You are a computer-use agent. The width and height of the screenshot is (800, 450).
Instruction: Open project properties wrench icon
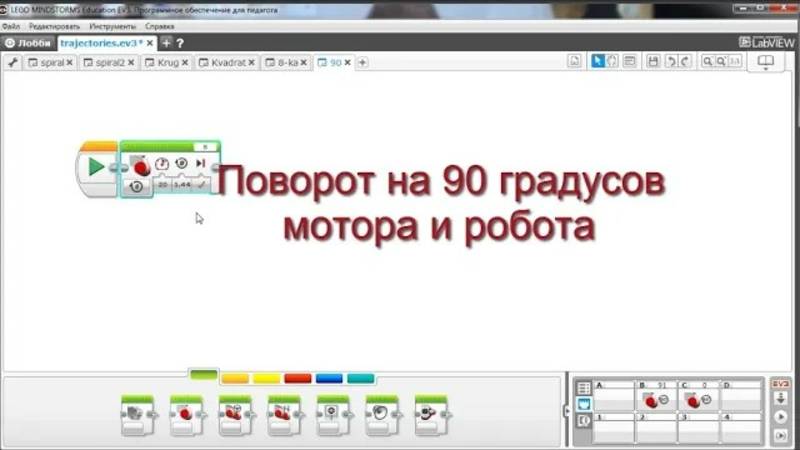click(13, 62)
